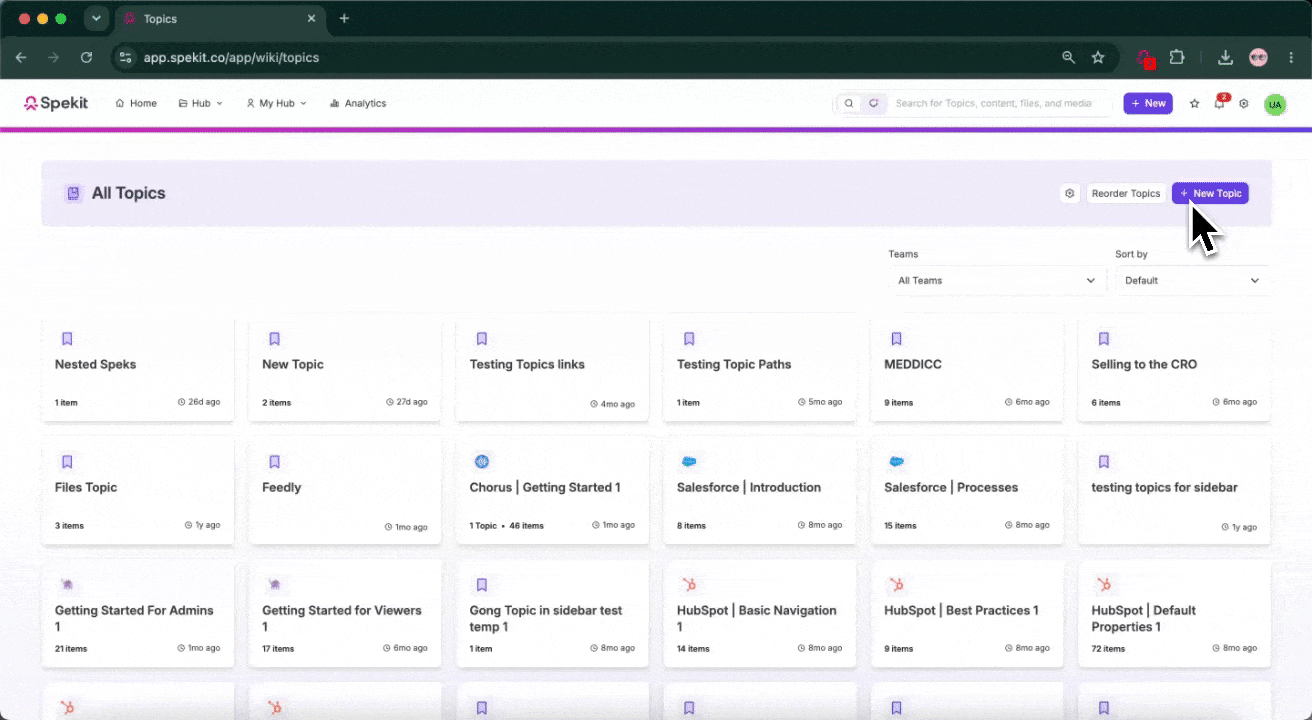
Task: Open the Files Topic card
Action: click(x=138, y=491)
